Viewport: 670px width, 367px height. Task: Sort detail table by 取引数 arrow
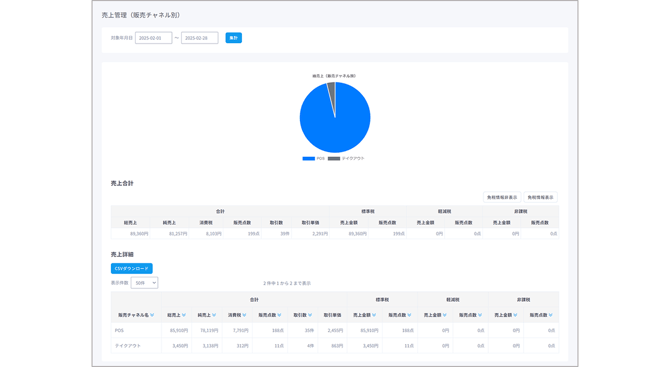click(x=310, y=315)
